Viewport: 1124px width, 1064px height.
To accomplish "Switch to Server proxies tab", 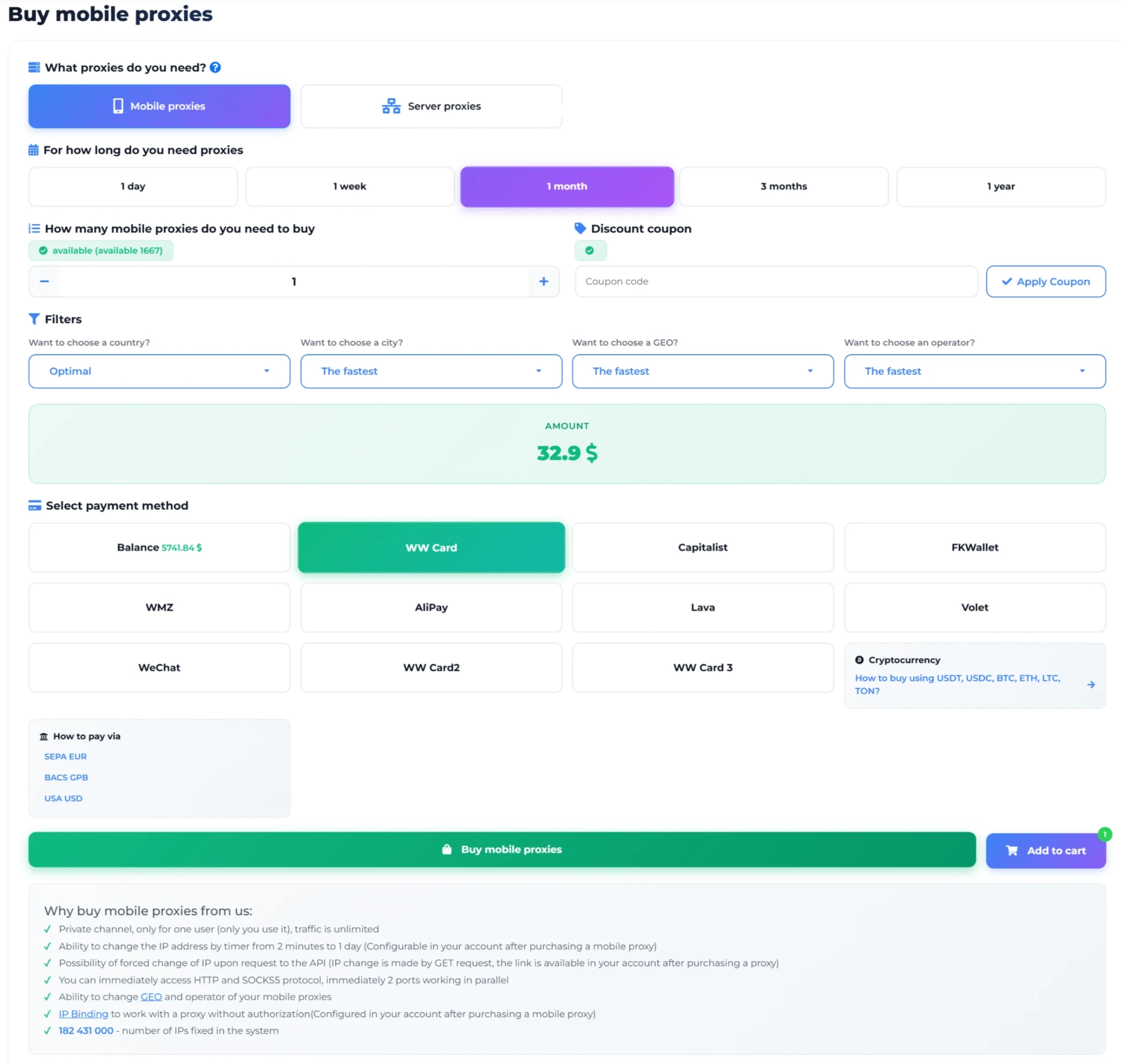I will click(431, 106).
